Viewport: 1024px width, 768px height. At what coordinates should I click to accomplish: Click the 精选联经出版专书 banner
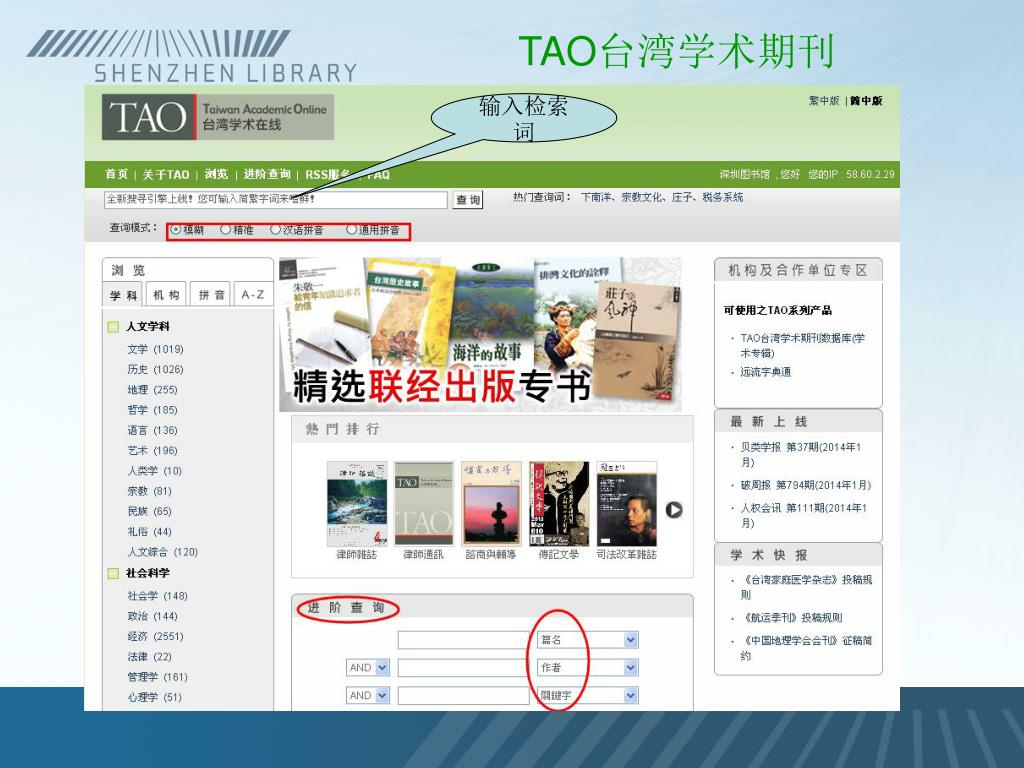pos(480,334)
